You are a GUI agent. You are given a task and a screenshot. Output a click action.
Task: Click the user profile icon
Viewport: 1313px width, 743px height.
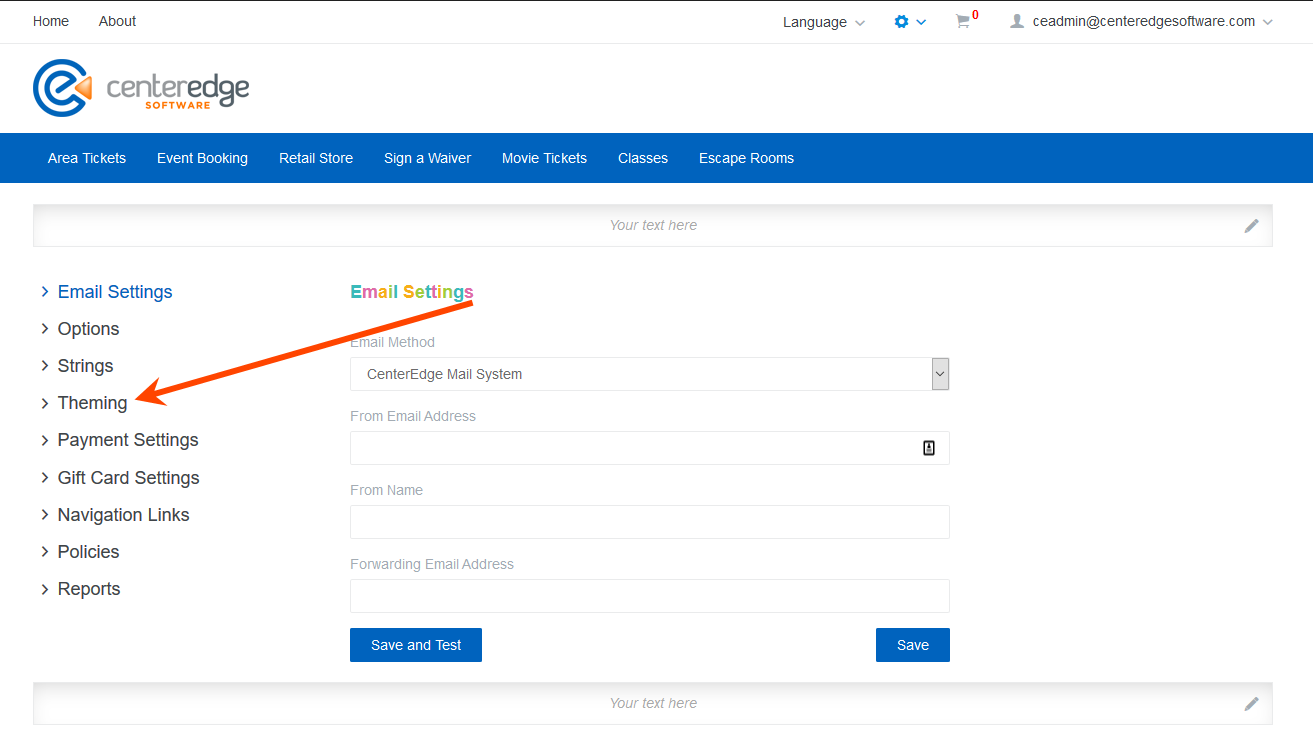tap(1017, 21)
